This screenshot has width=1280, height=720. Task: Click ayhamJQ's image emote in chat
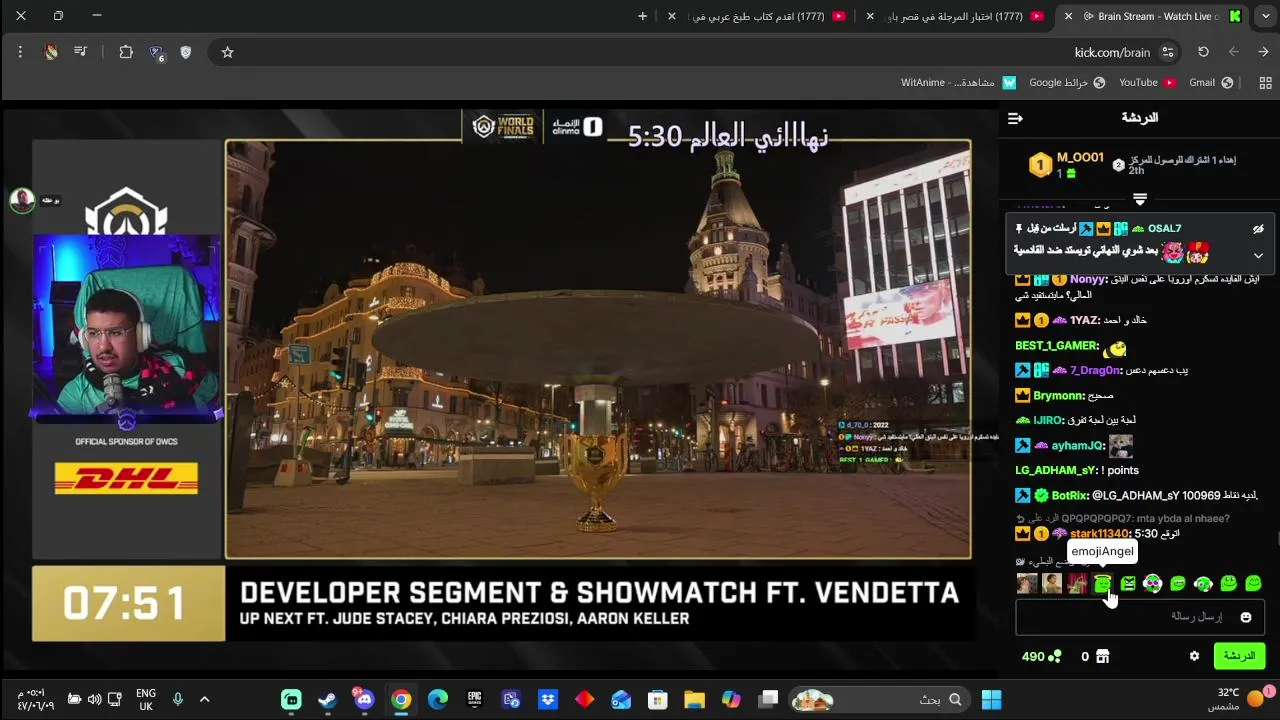(x=1120, y=445)
